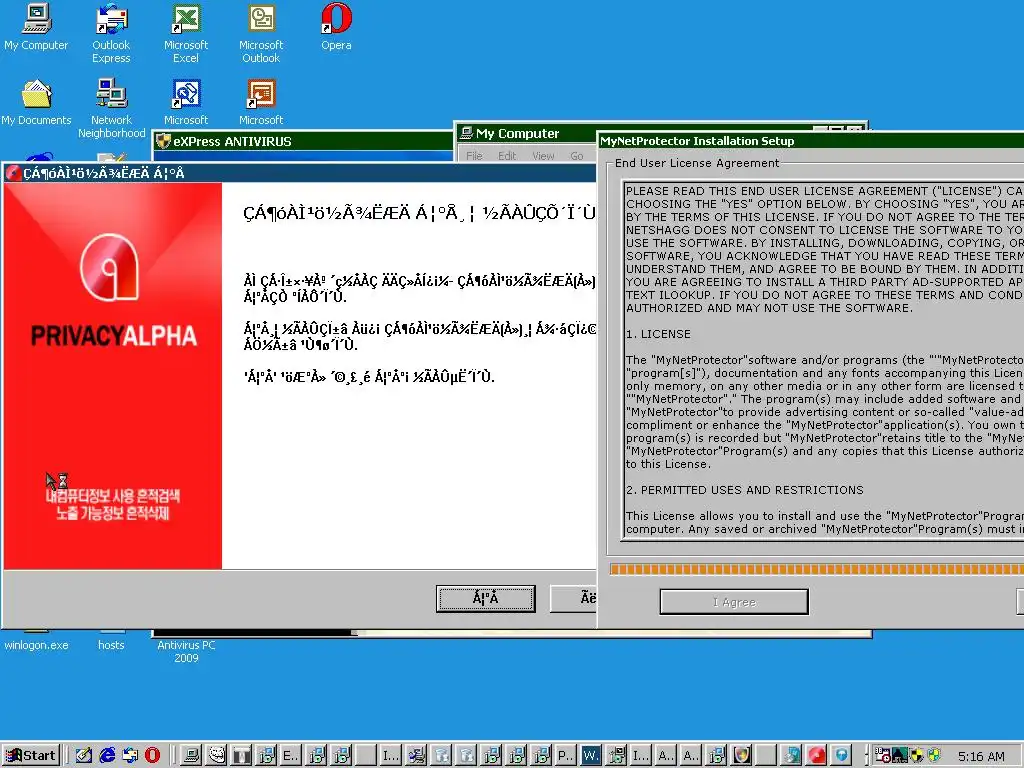1024x768 pixels.
Task: Switch to the 'W.' taskbar button
Action: tap(591, 756)
